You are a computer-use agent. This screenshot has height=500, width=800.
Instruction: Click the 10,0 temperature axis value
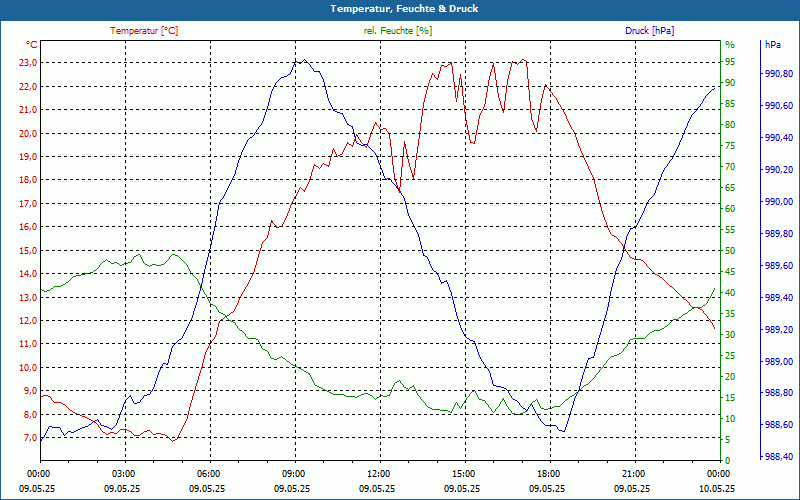click(x=28, y=367)
